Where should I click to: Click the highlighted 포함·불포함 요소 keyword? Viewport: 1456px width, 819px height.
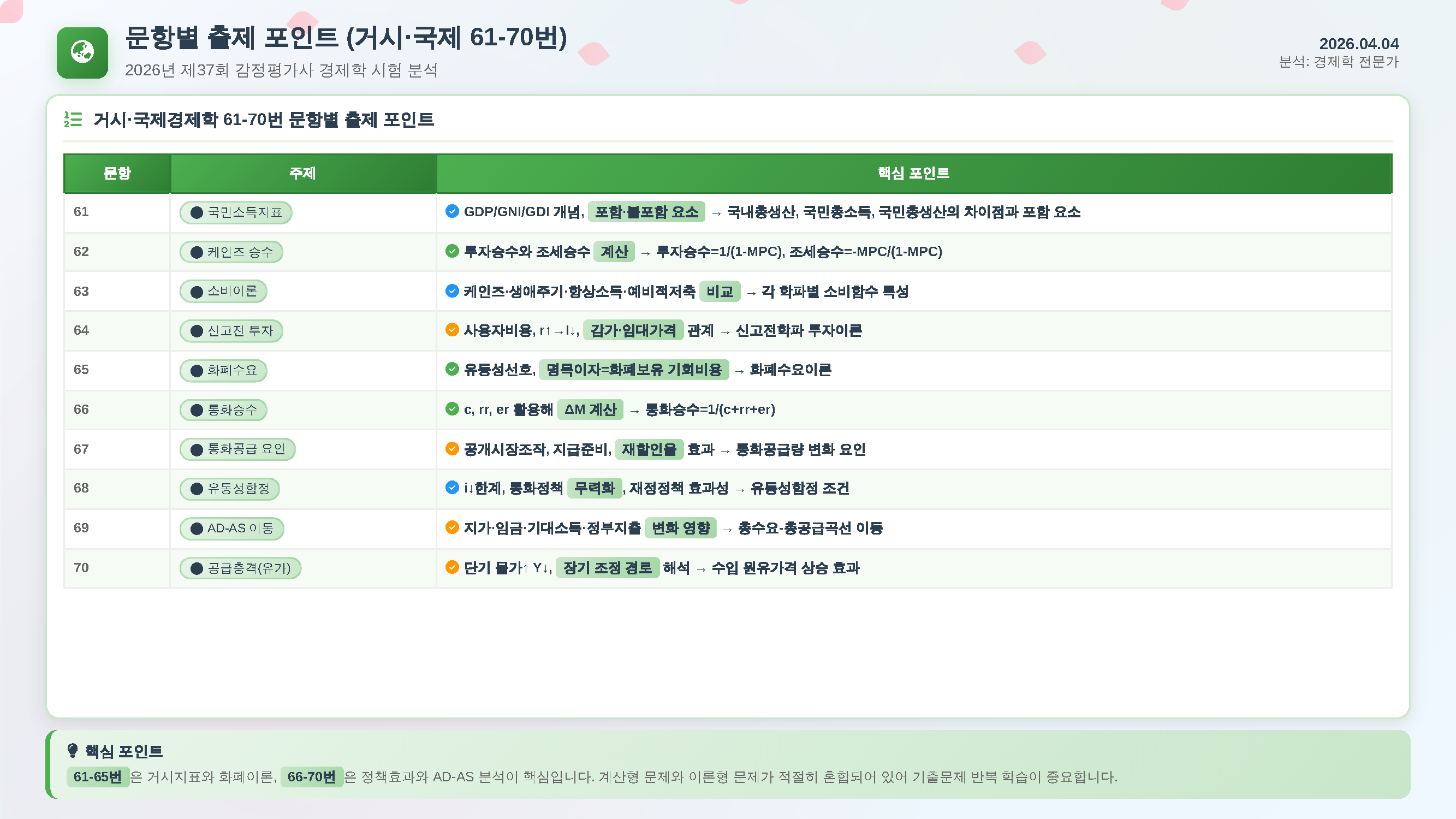(x=646, y=212)
